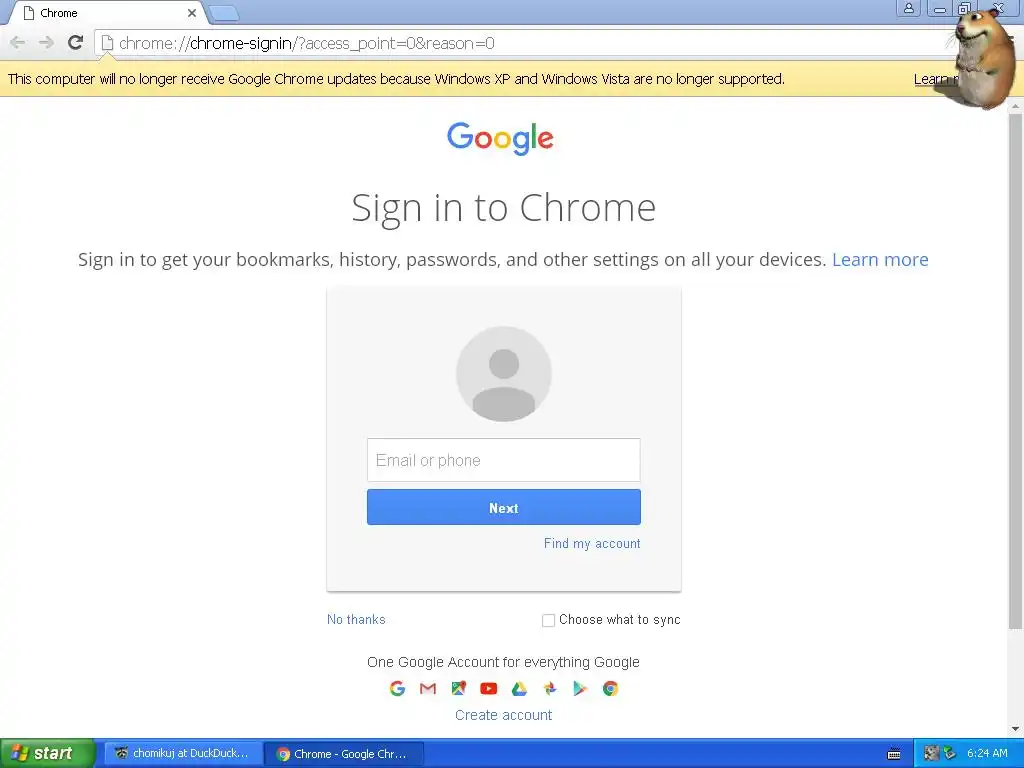This screenshot has width=1024, height=768.
Task: Click the Google Photos service icon
Action: click(550, 688)
